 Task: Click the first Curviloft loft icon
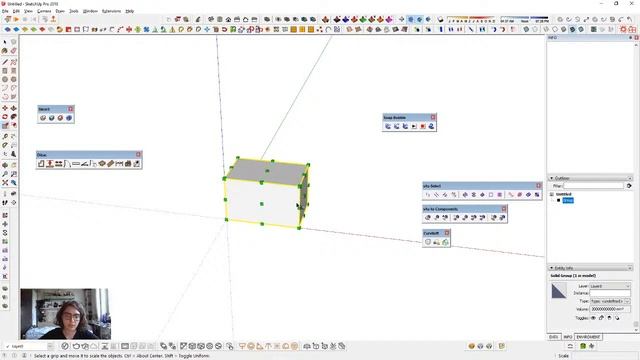pos(428,242)
